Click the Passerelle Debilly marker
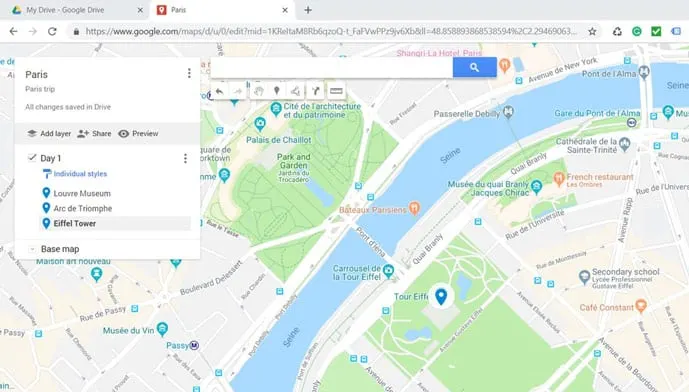The width and height of the screenshot is (689, 392). tap(508, 112)
